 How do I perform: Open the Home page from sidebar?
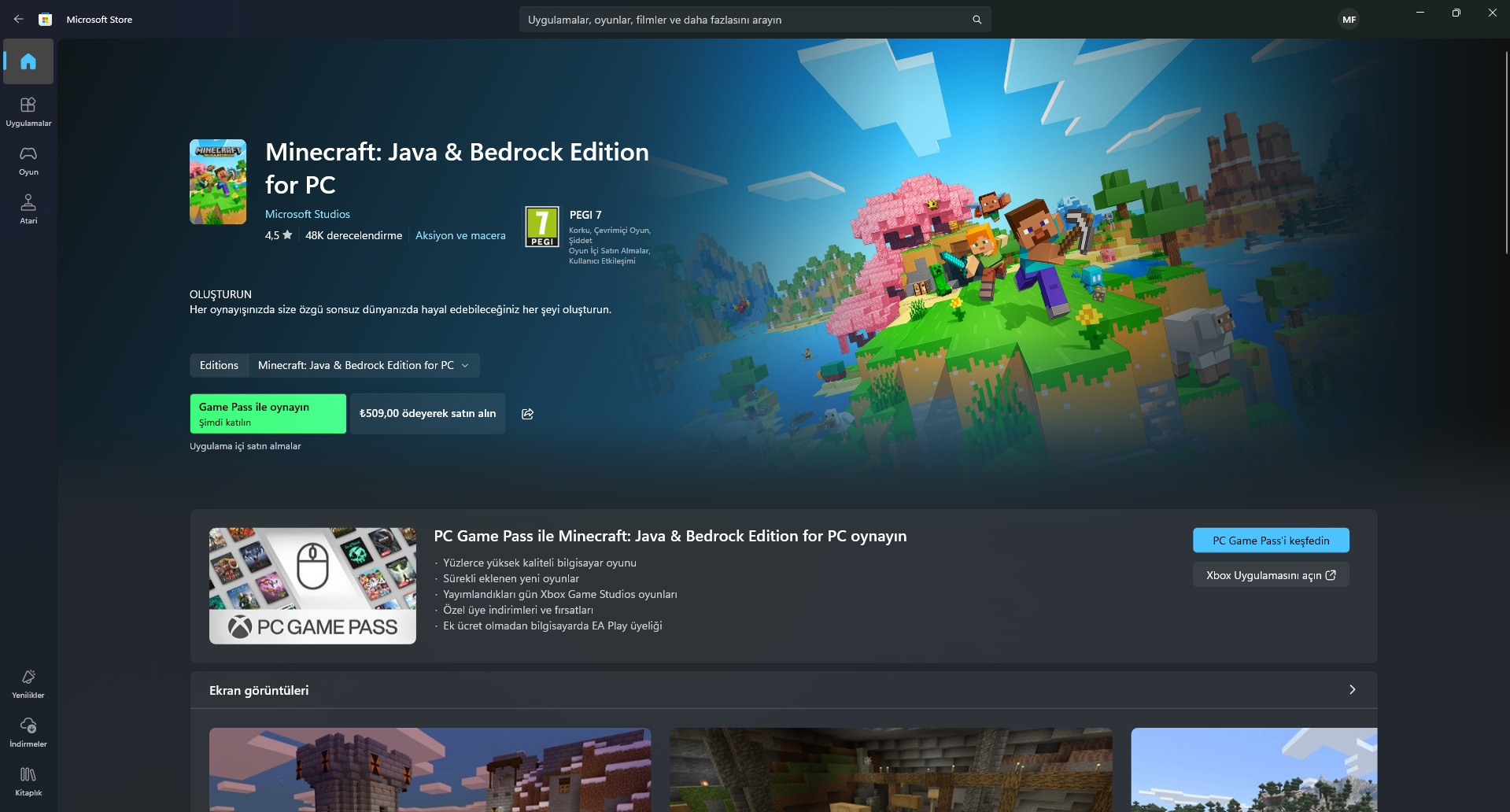click(x=28, y=61)
